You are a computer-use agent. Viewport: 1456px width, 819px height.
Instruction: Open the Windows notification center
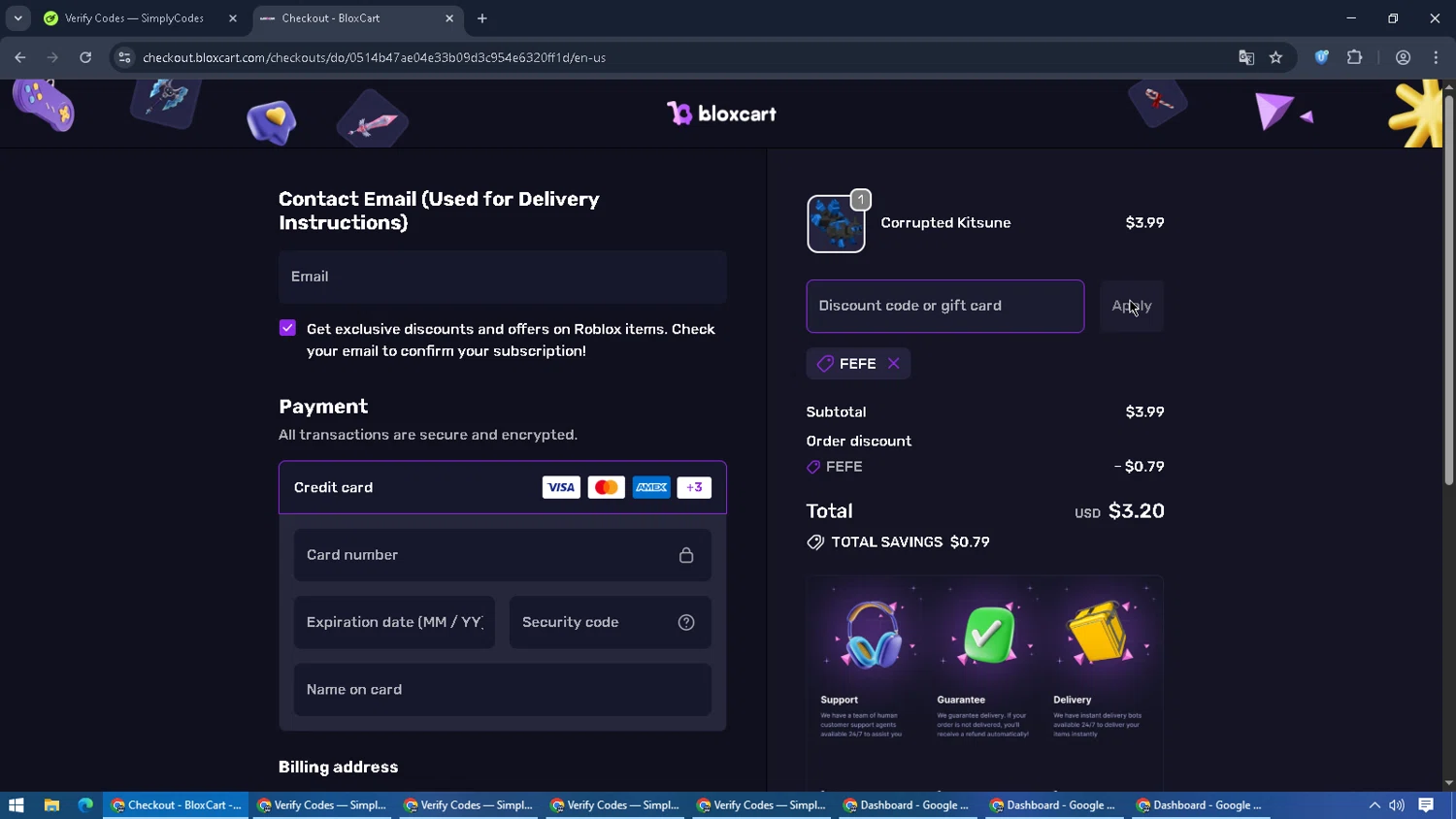pos(1426,805)
